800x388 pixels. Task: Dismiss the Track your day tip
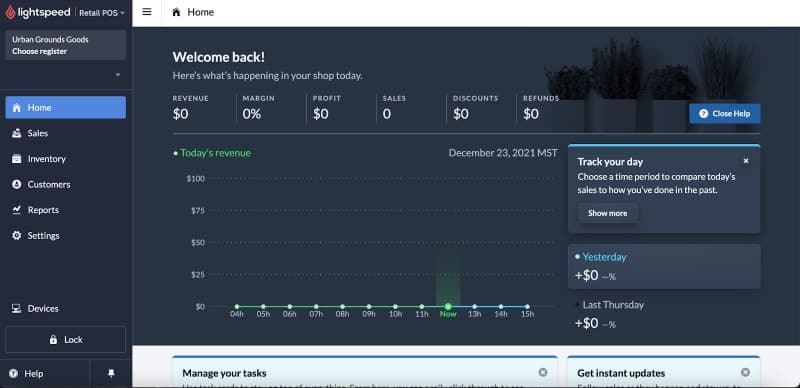746,161
